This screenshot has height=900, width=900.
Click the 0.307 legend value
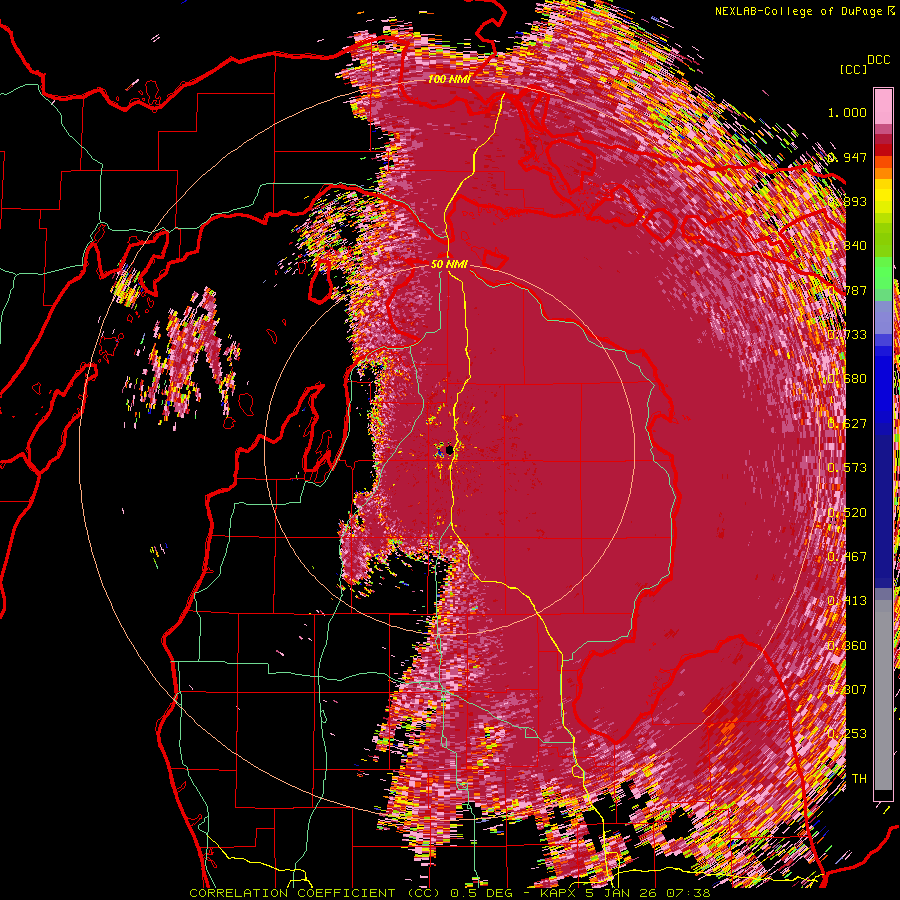point(847,690)
